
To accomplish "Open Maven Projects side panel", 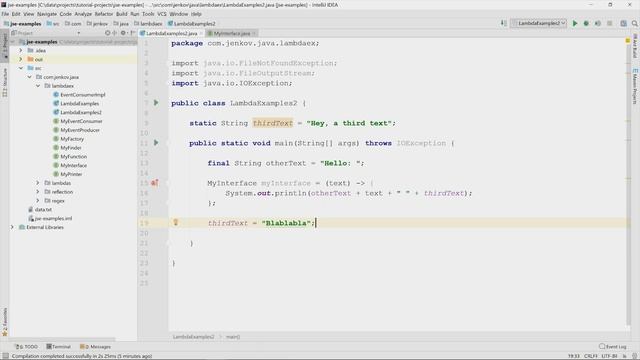I will click(635, 86).
